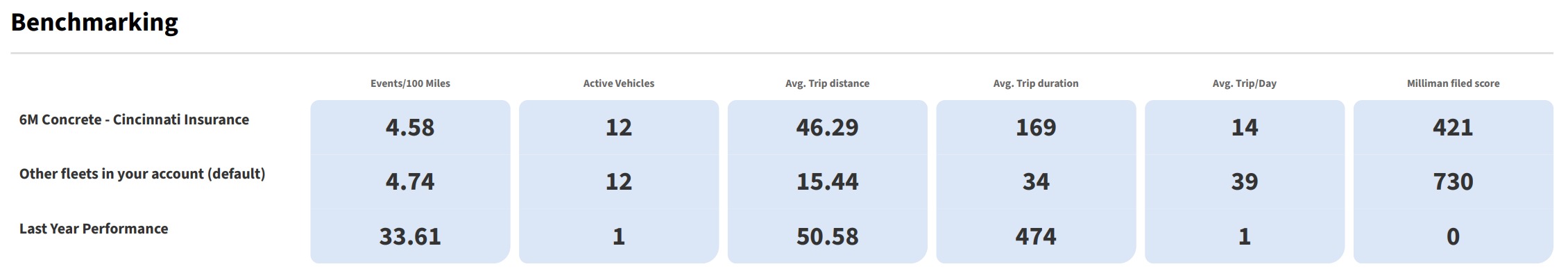Viewport: 1568px width, 278px height.
Task: Click the 474 trip duration value
Action: (1036, 236)
